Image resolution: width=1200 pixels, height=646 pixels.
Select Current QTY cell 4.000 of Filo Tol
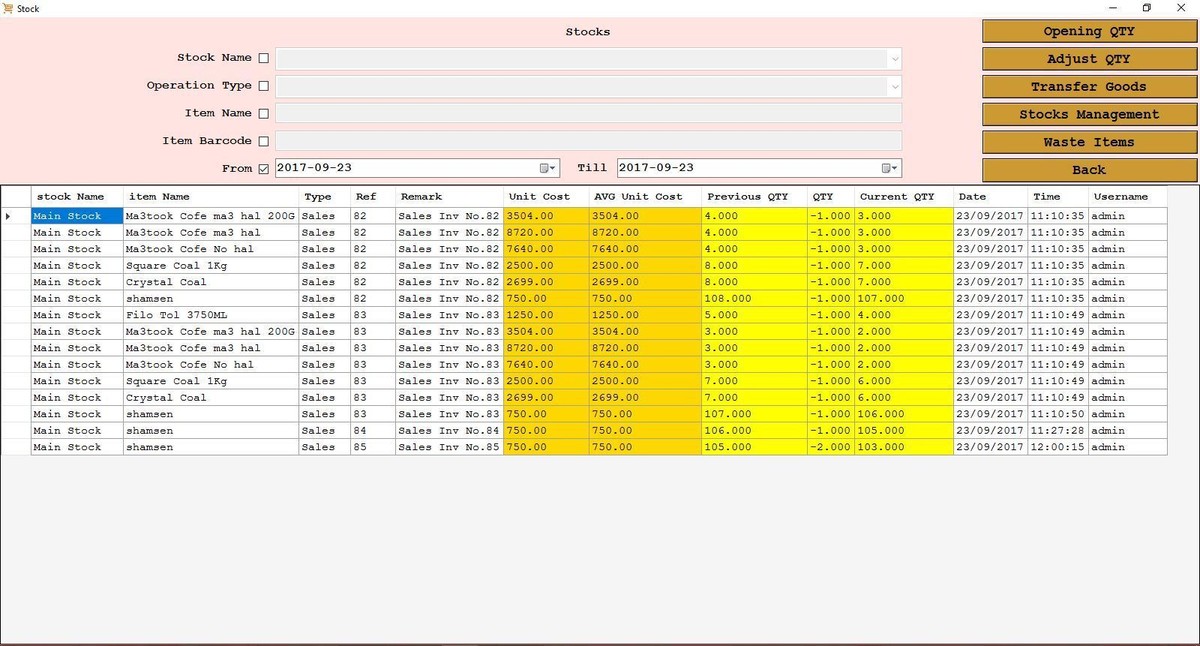coord(904,315)
